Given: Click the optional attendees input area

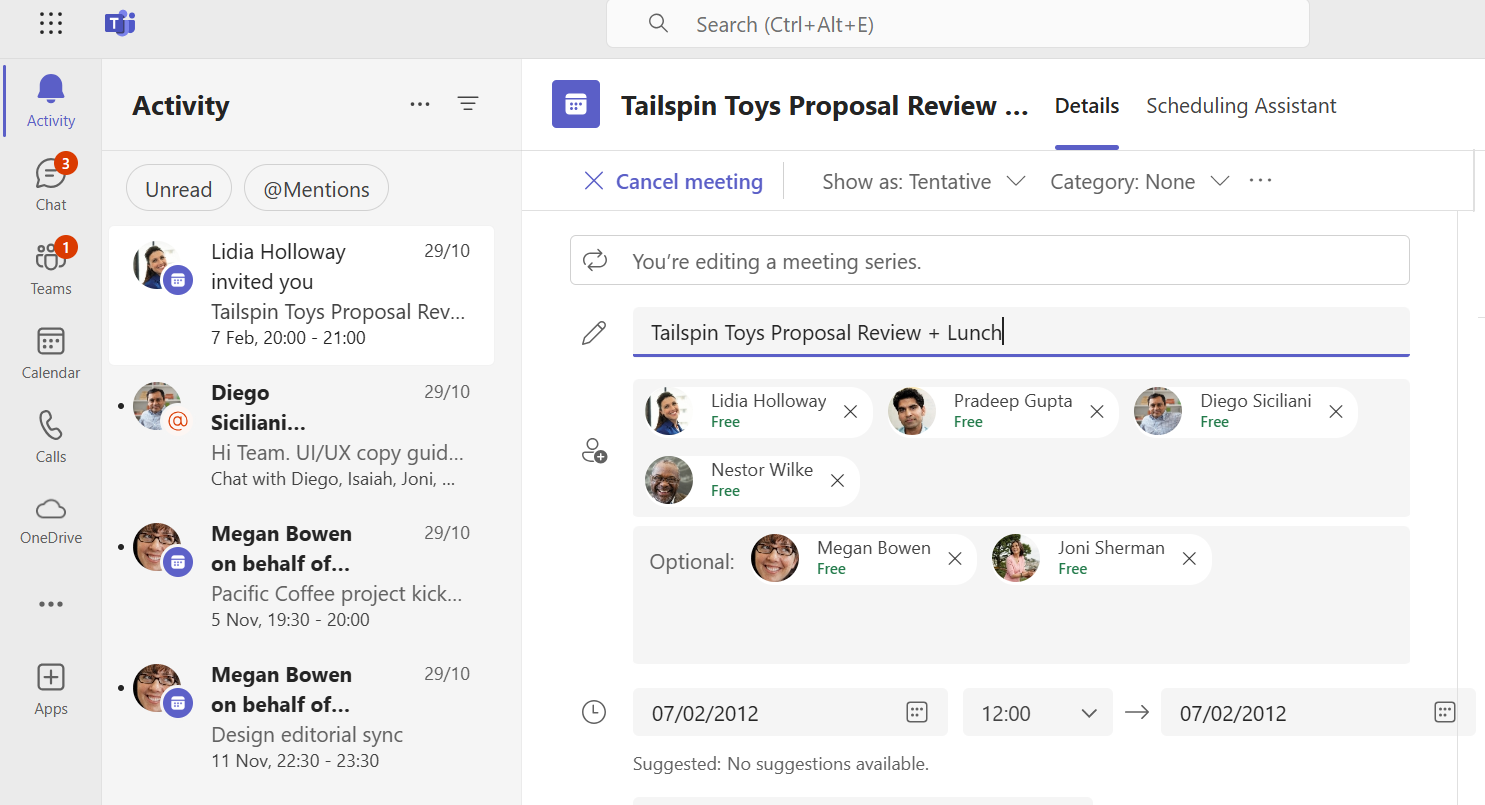Looking at the screenshot, I should click(x=1021, y=595).
